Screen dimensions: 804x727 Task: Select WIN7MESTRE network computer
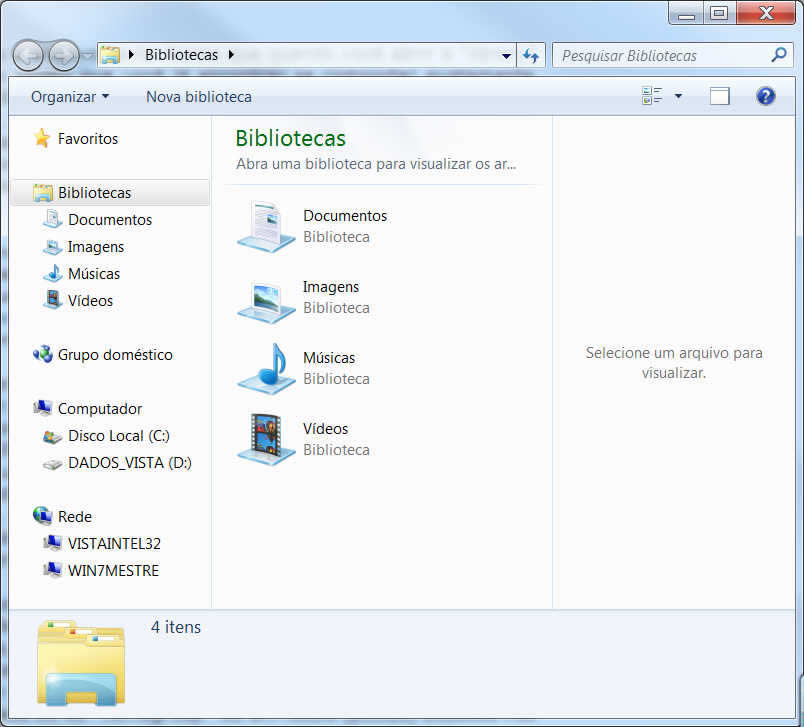(x=113, y=571)
